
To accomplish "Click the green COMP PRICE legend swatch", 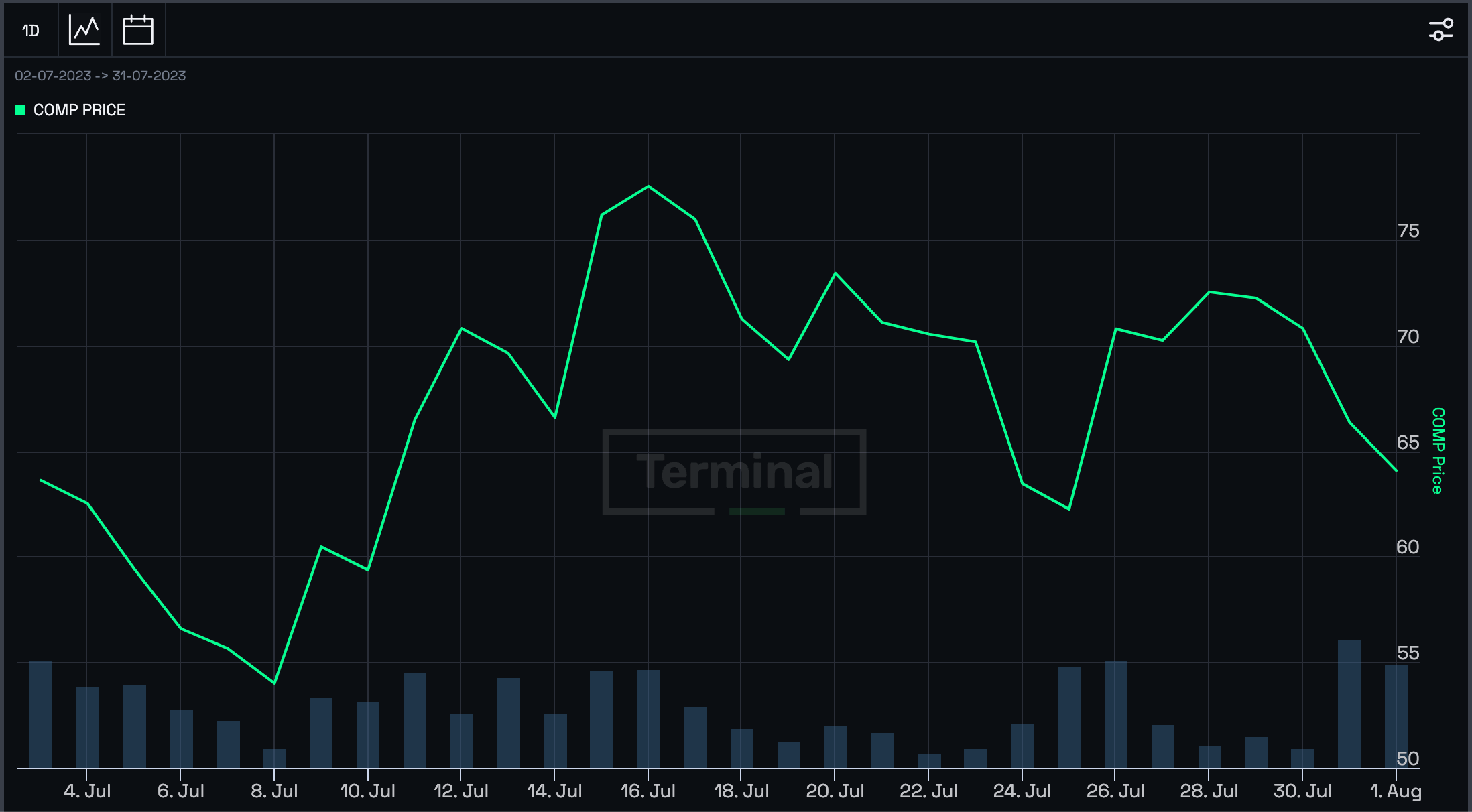I will (20, 110).
